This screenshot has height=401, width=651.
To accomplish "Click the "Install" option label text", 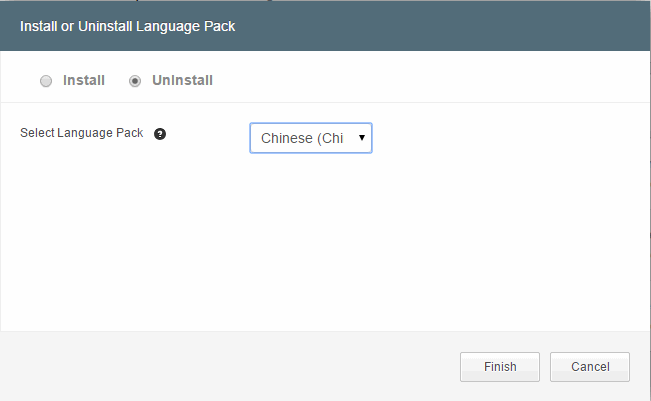I will pyautogui.click(x=84, y=80).
